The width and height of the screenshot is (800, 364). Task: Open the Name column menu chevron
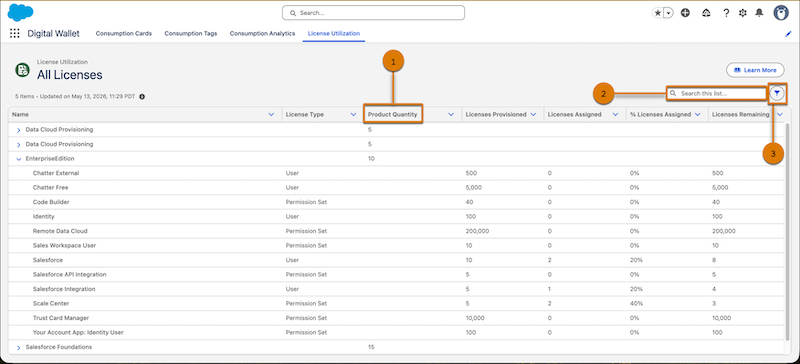(x=271, y=115)
